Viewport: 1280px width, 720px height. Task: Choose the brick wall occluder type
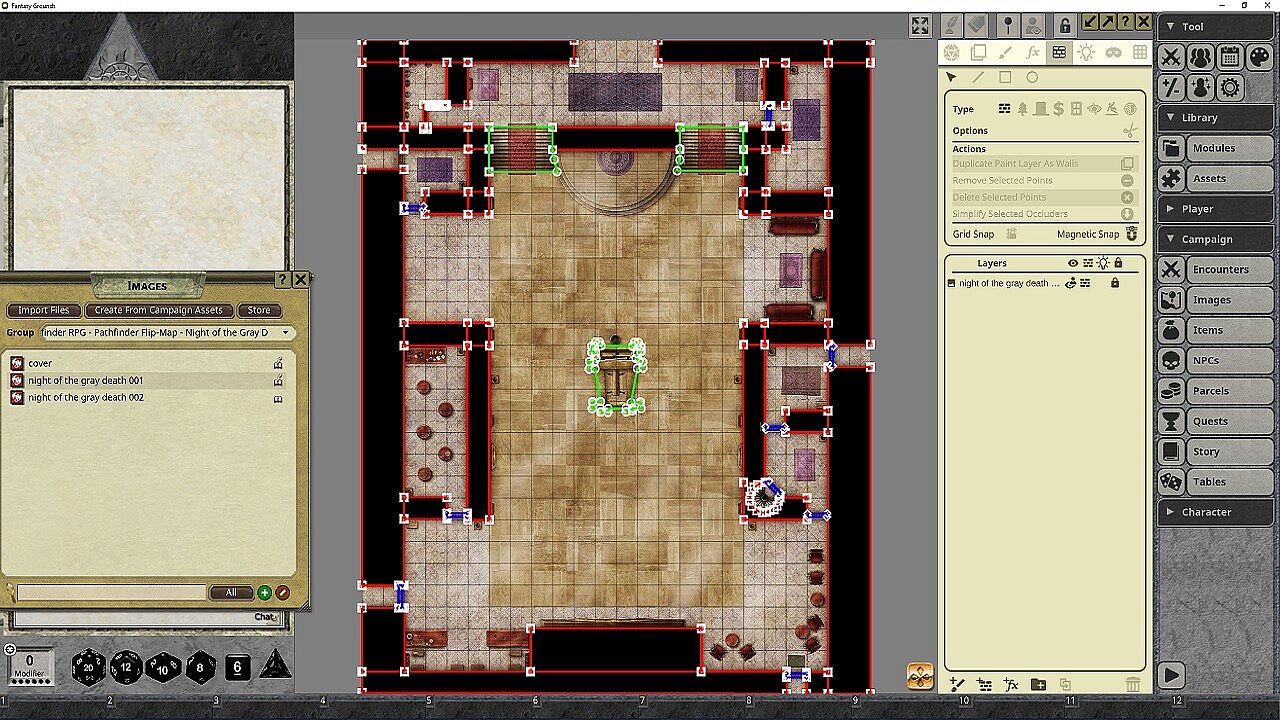(1005, 109)
